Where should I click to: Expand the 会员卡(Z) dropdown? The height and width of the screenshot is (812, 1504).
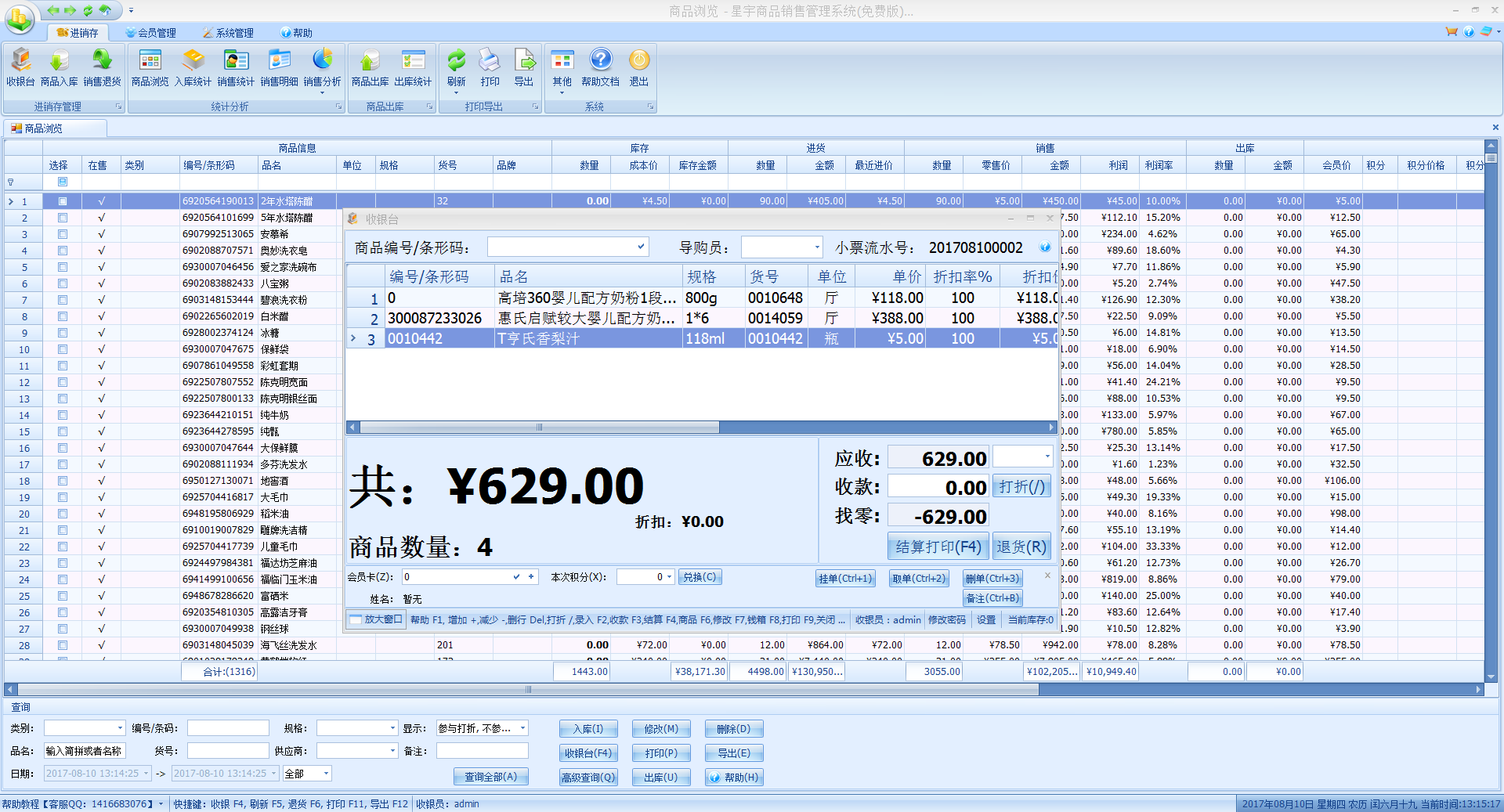(516, 576)
